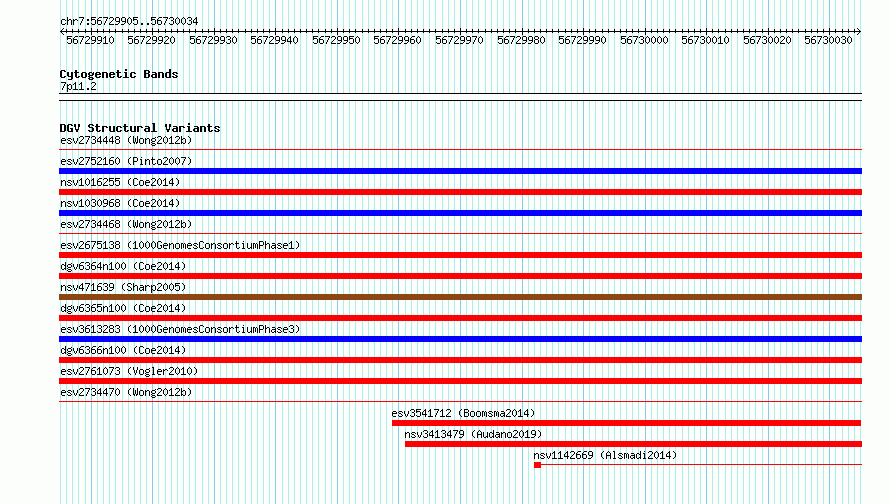Click the red bar under esv2675138
Viewport: 890px width, 504px height.
[x=460, y=255]
